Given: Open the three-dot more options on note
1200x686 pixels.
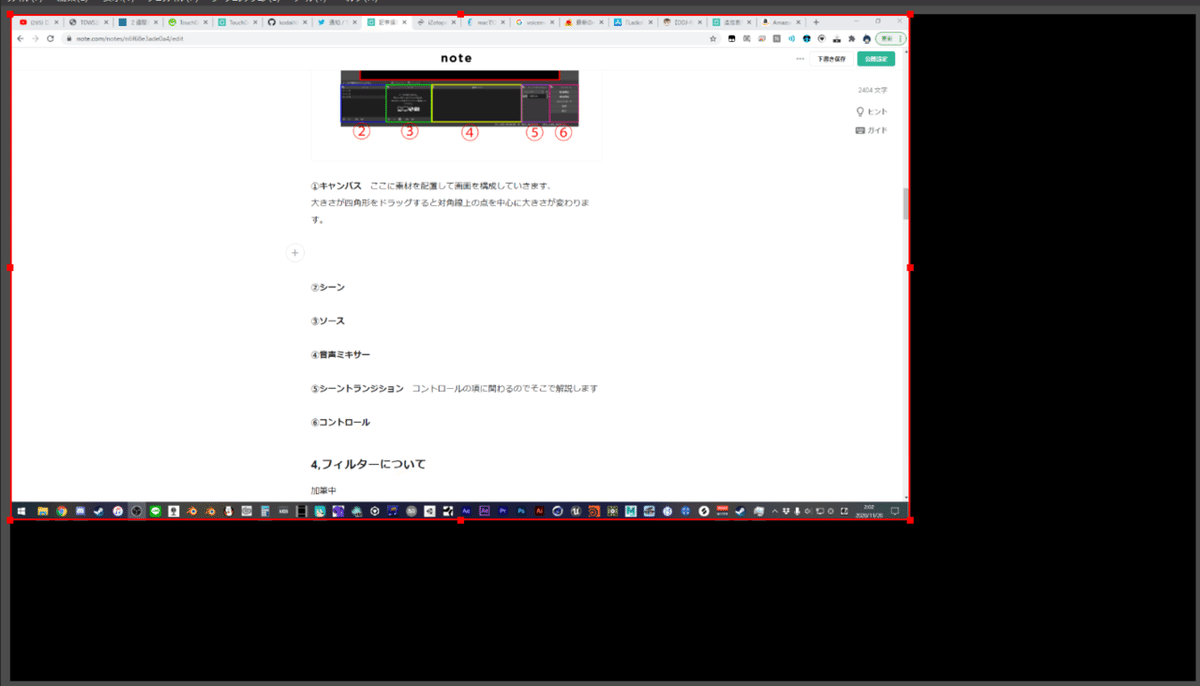Looking at the screenshot, I should [x=800, y=59].
